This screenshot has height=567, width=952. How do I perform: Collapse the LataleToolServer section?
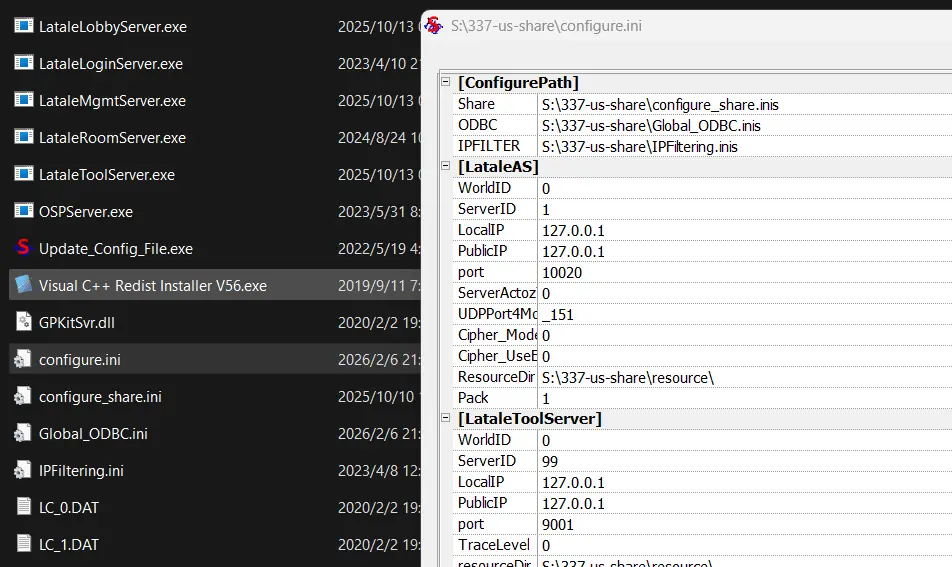[446, 418]
